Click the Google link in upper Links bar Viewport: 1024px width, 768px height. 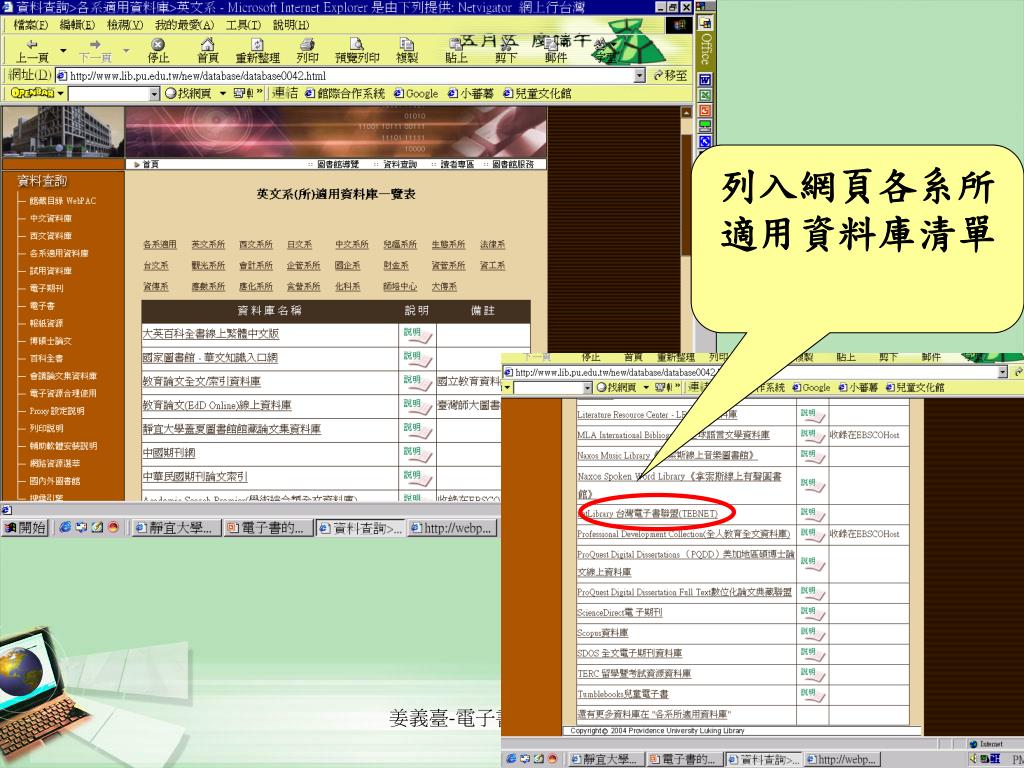[416, 93]
